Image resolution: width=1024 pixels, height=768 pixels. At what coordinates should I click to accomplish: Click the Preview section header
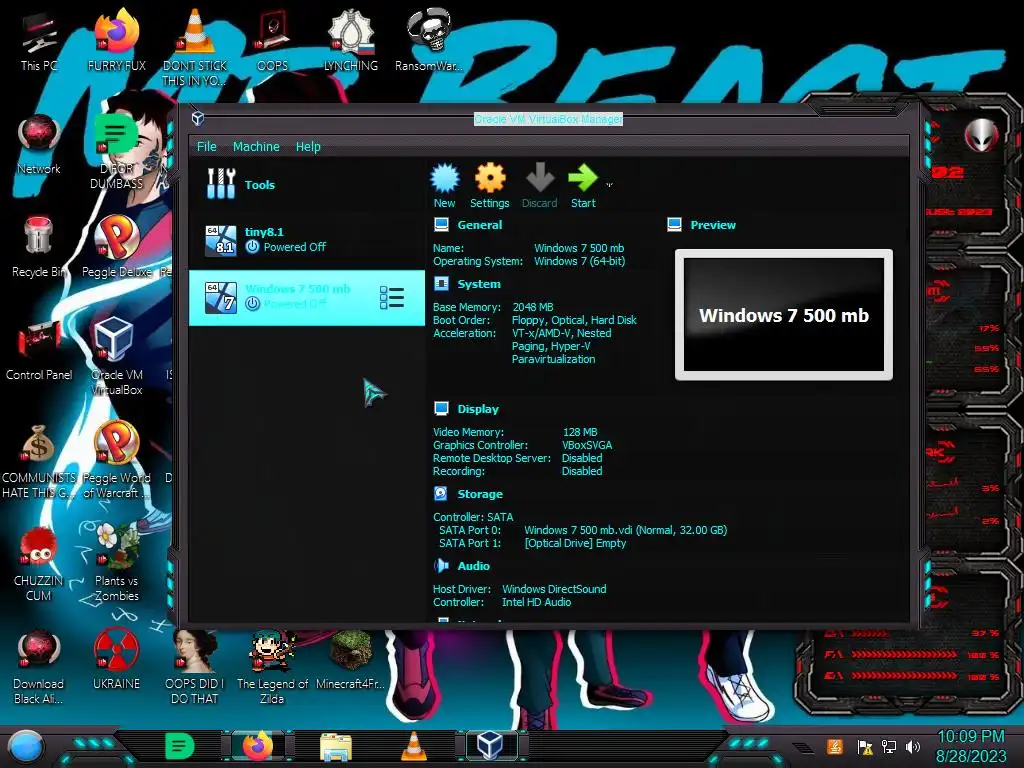click(x=712, y=225)
